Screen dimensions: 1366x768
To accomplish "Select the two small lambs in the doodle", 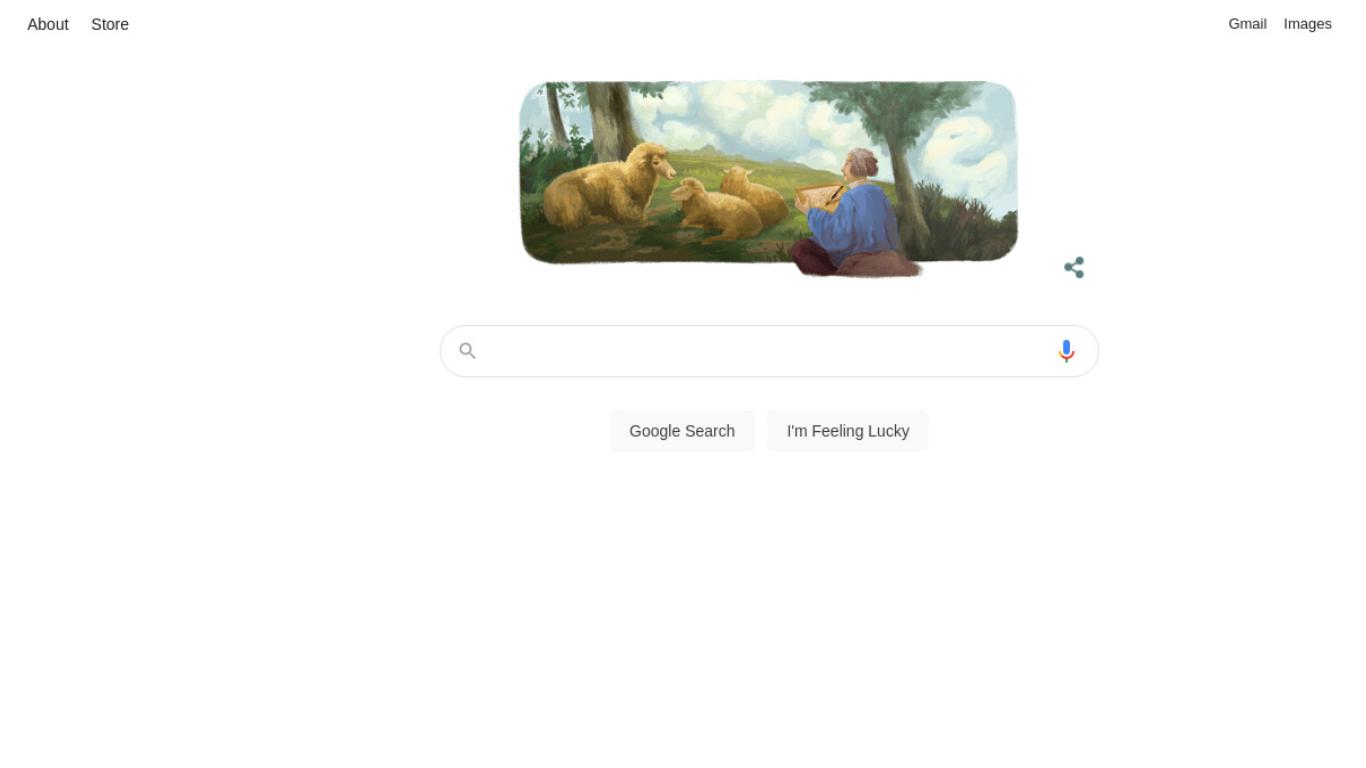I will click(730, 205).
